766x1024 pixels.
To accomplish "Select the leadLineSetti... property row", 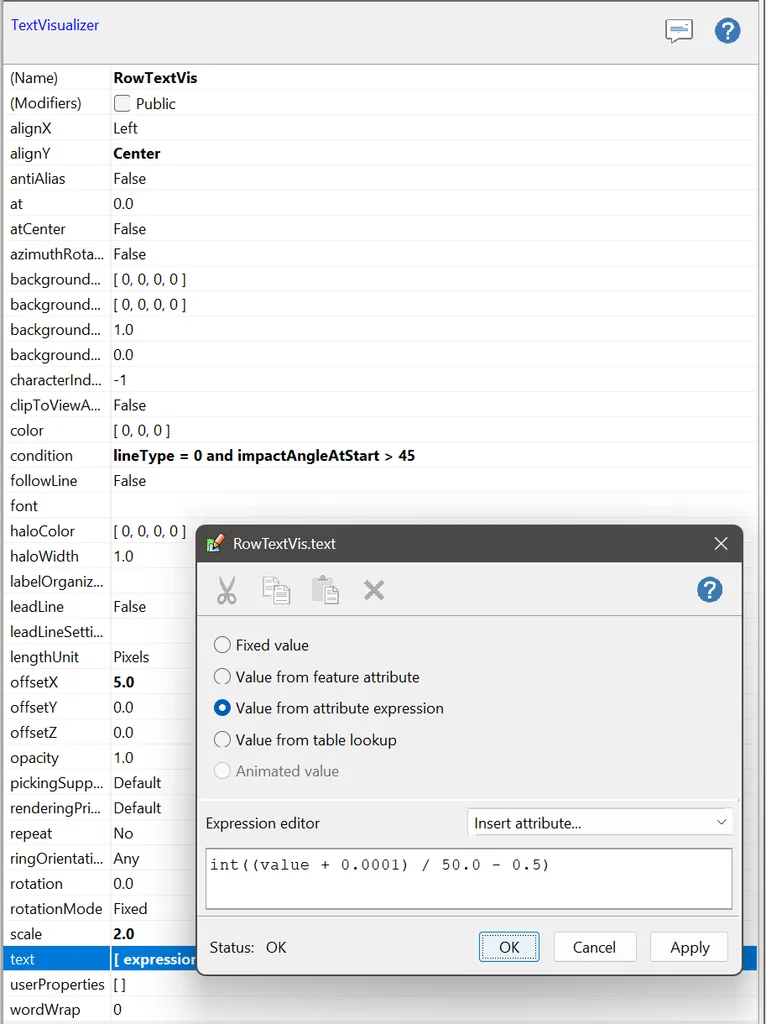I will (101, 632).
